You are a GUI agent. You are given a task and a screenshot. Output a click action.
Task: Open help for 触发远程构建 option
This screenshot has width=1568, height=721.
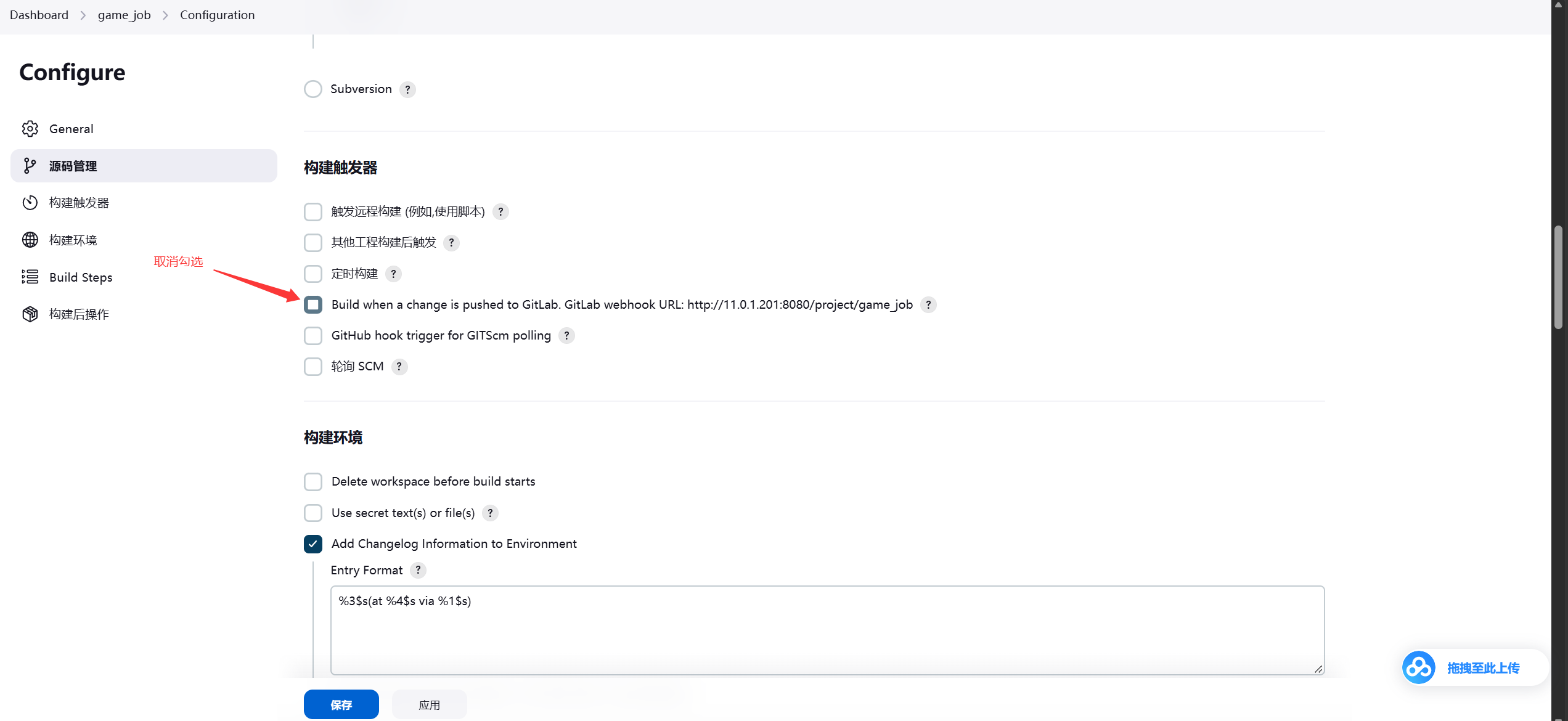point(500,212)
